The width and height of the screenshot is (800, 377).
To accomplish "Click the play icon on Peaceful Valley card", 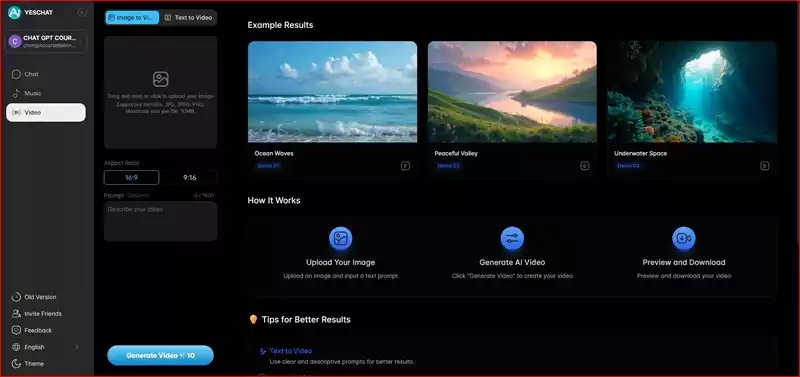I will coord(585,166).
